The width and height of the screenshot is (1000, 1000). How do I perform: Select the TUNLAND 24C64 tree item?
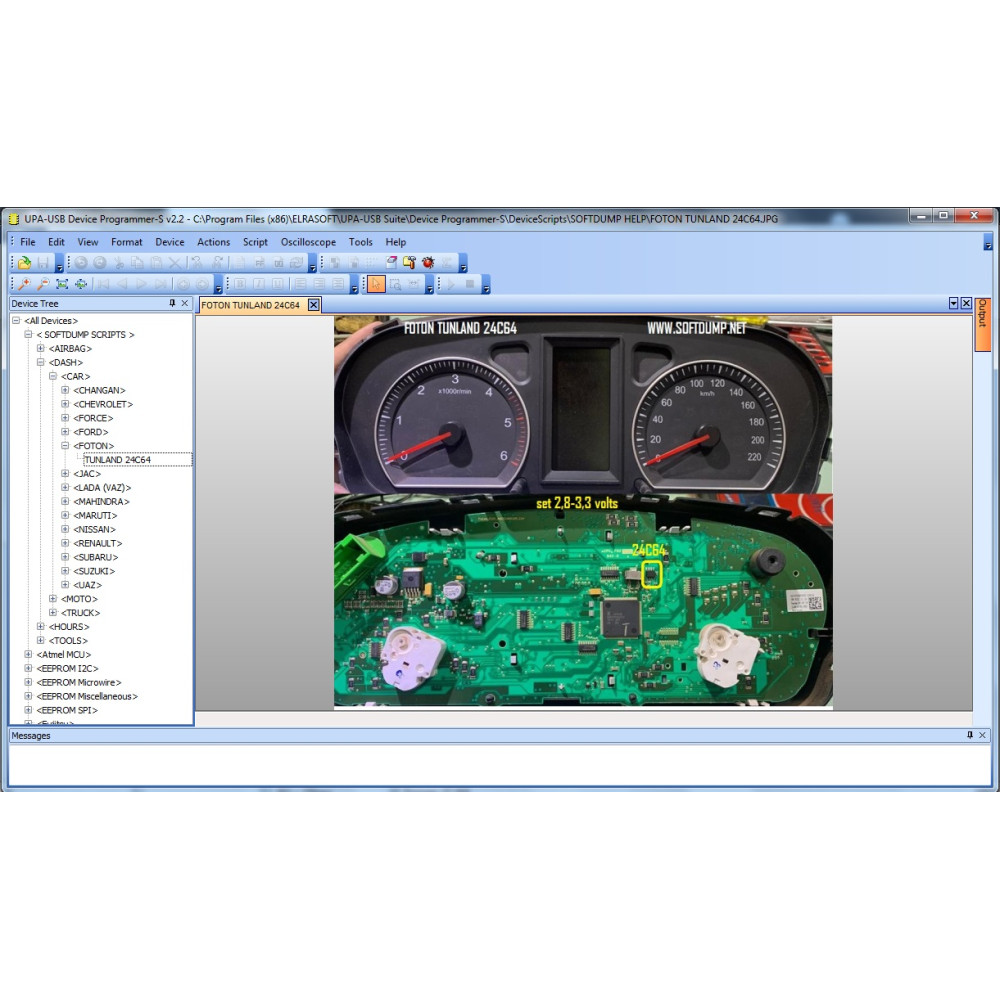point(118,460)
